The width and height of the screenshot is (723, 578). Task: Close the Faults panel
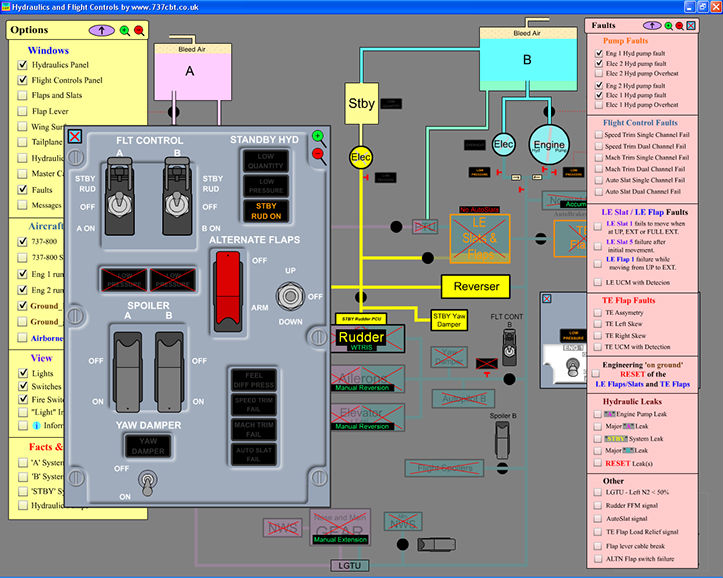[705, 25]
